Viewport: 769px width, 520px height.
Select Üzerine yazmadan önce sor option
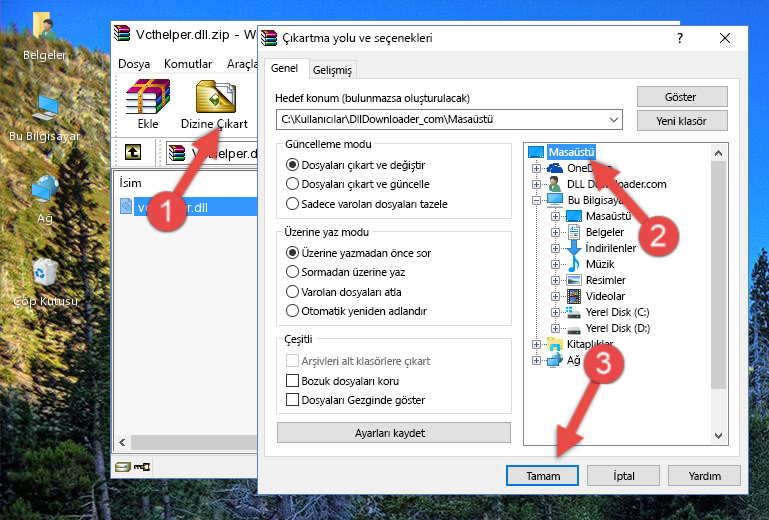click(x=359, y=253)
